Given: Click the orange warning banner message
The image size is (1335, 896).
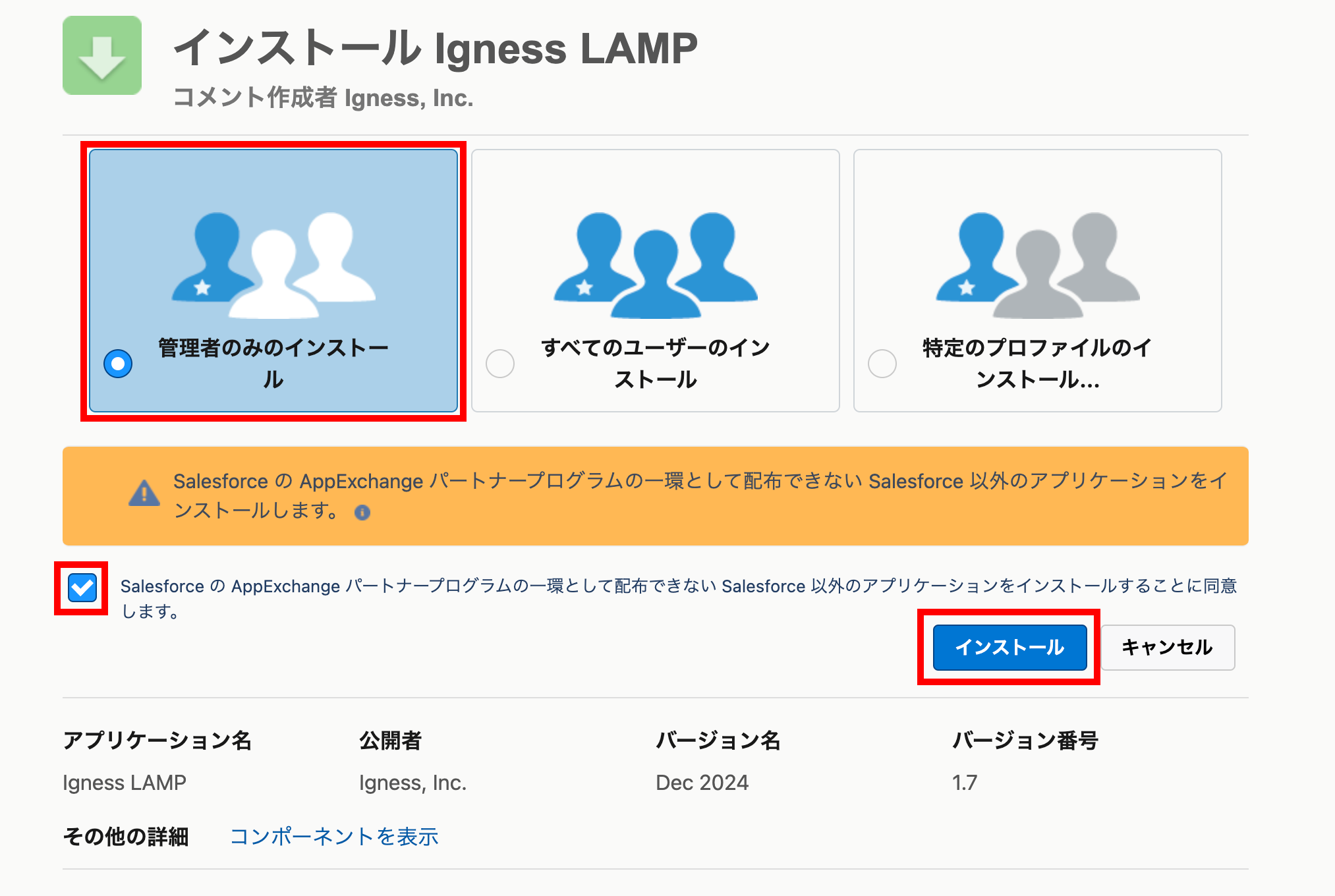Looking at the screenshot, I should (700, 482).
